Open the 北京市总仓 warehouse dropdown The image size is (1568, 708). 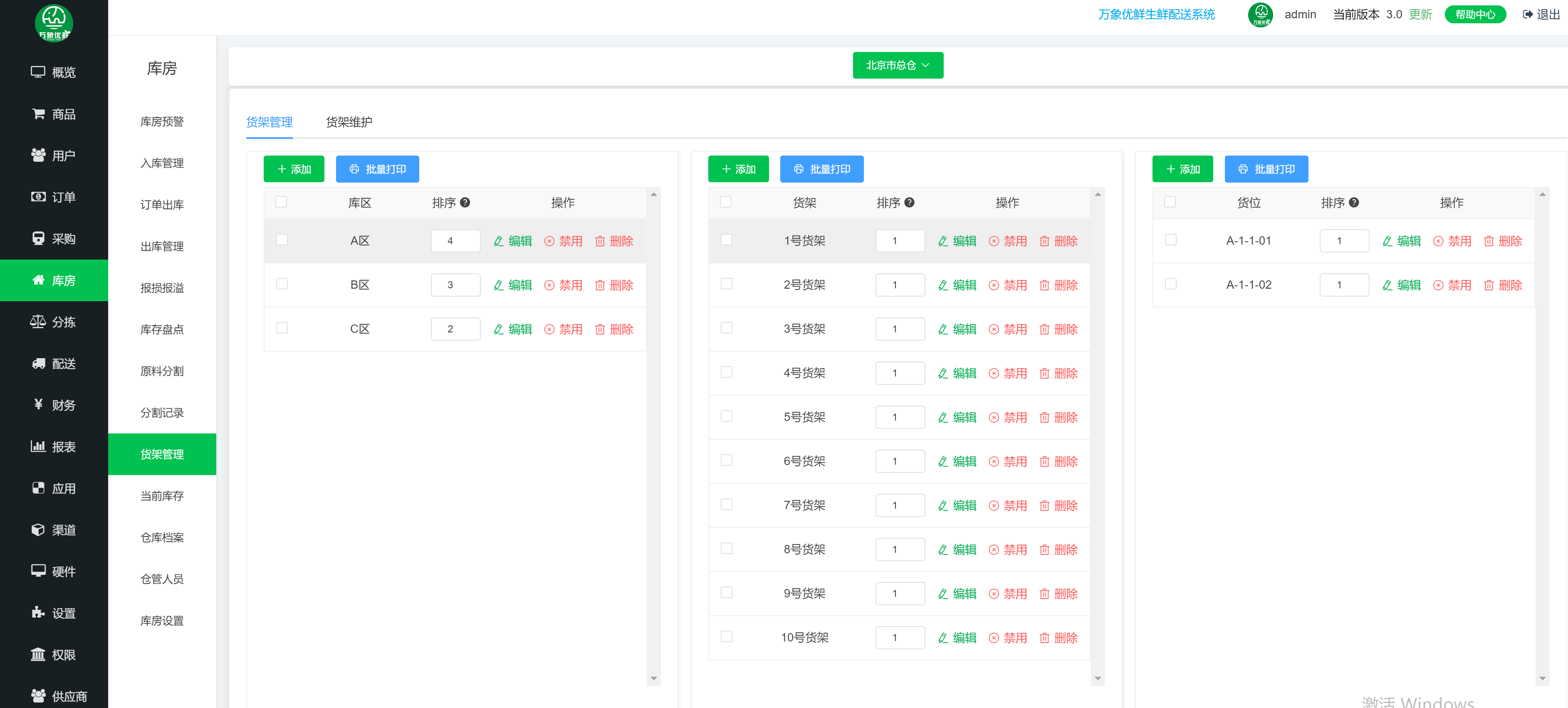(x=897, y=65)
